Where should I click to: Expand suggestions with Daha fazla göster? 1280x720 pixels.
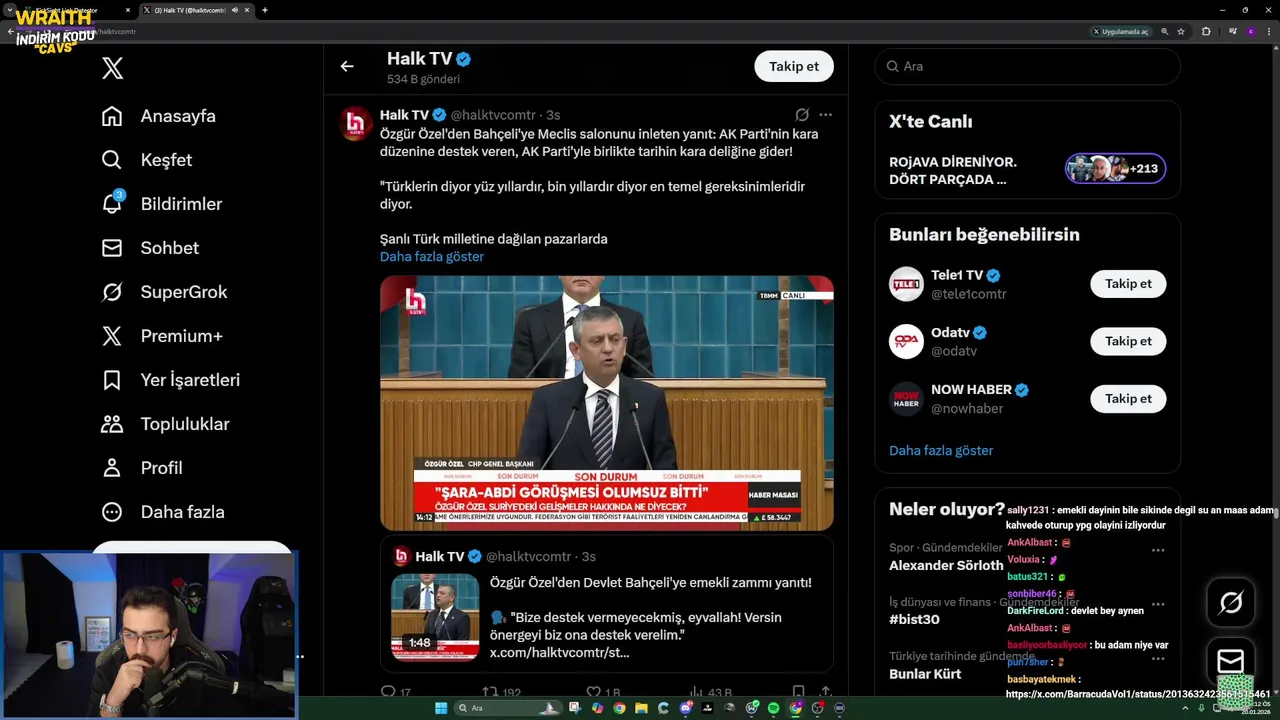click(x=941, y=451)
